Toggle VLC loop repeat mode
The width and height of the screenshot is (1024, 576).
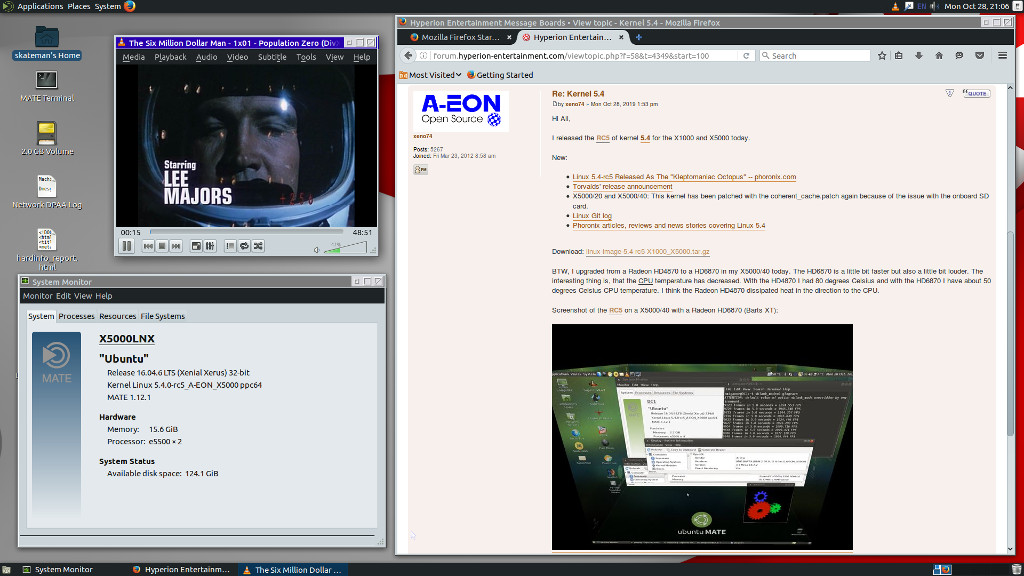244,246
